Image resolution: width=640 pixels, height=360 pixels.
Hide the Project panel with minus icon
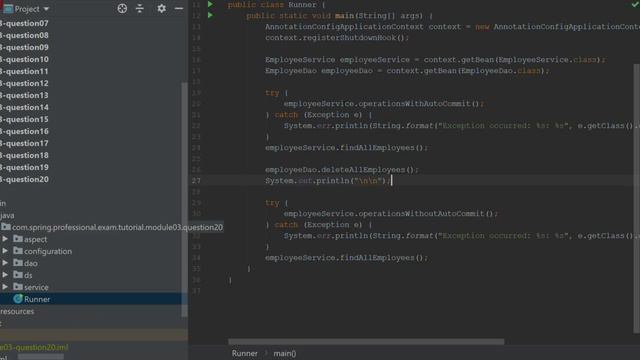pos(179,9)
